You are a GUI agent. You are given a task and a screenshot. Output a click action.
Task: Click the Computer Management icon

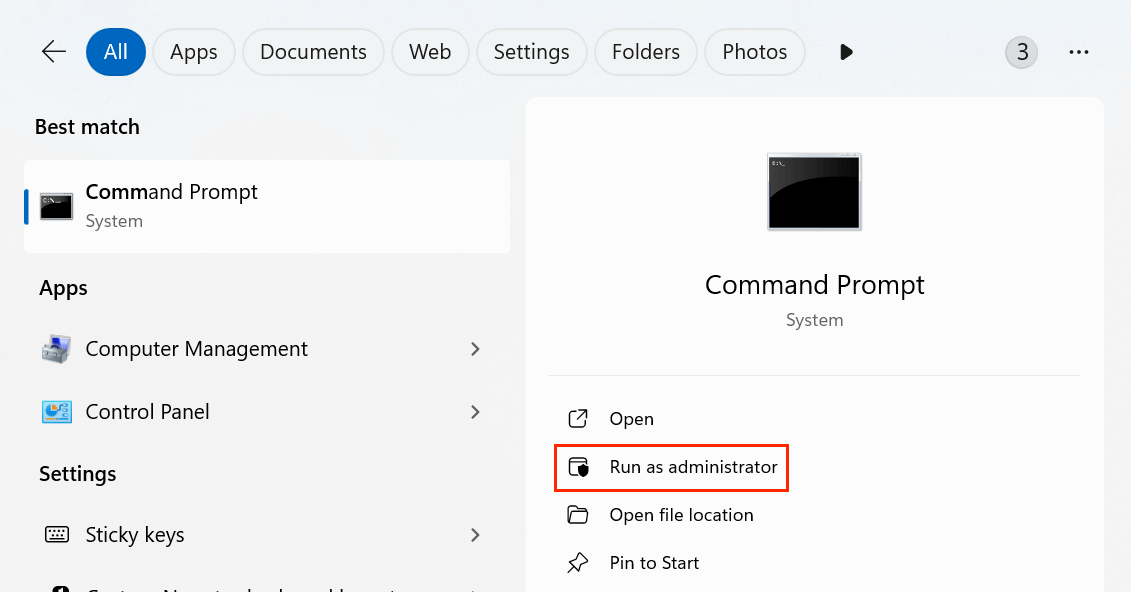(56, 348)
